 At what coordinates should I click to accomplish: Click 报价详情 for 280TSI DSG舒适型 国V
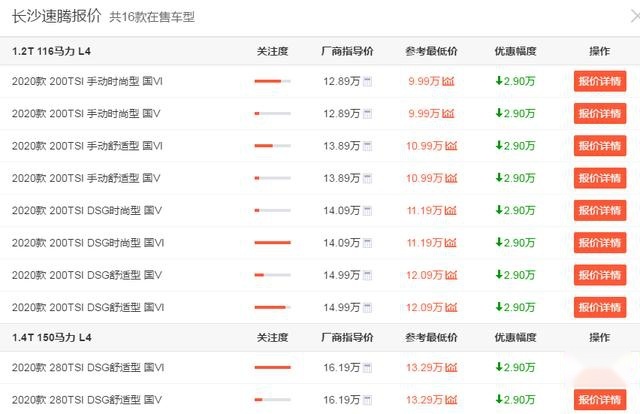(600, 400)
